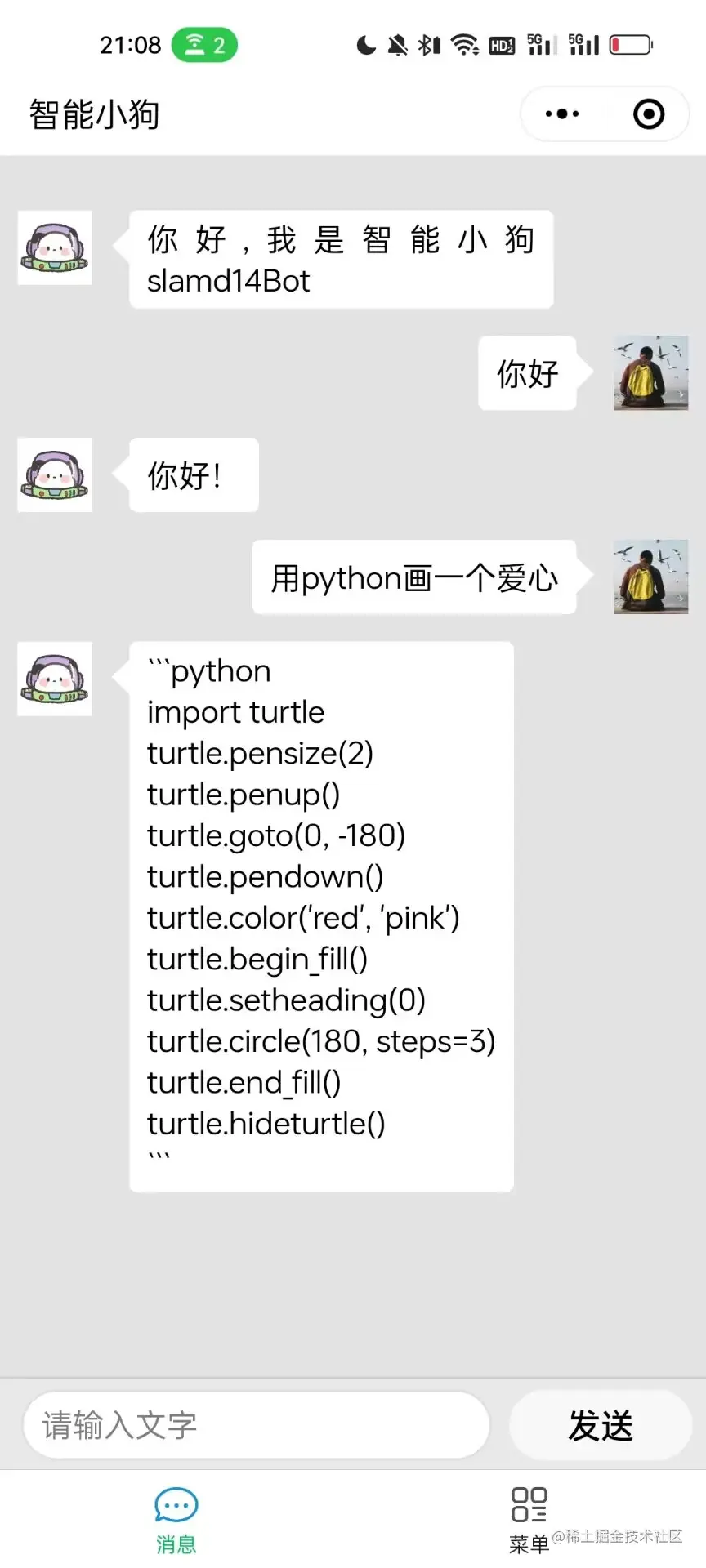Screen dimensions: 706x1568
Task: Tap the slamd14Bot greeting message
Action: (x=342, y=260)
